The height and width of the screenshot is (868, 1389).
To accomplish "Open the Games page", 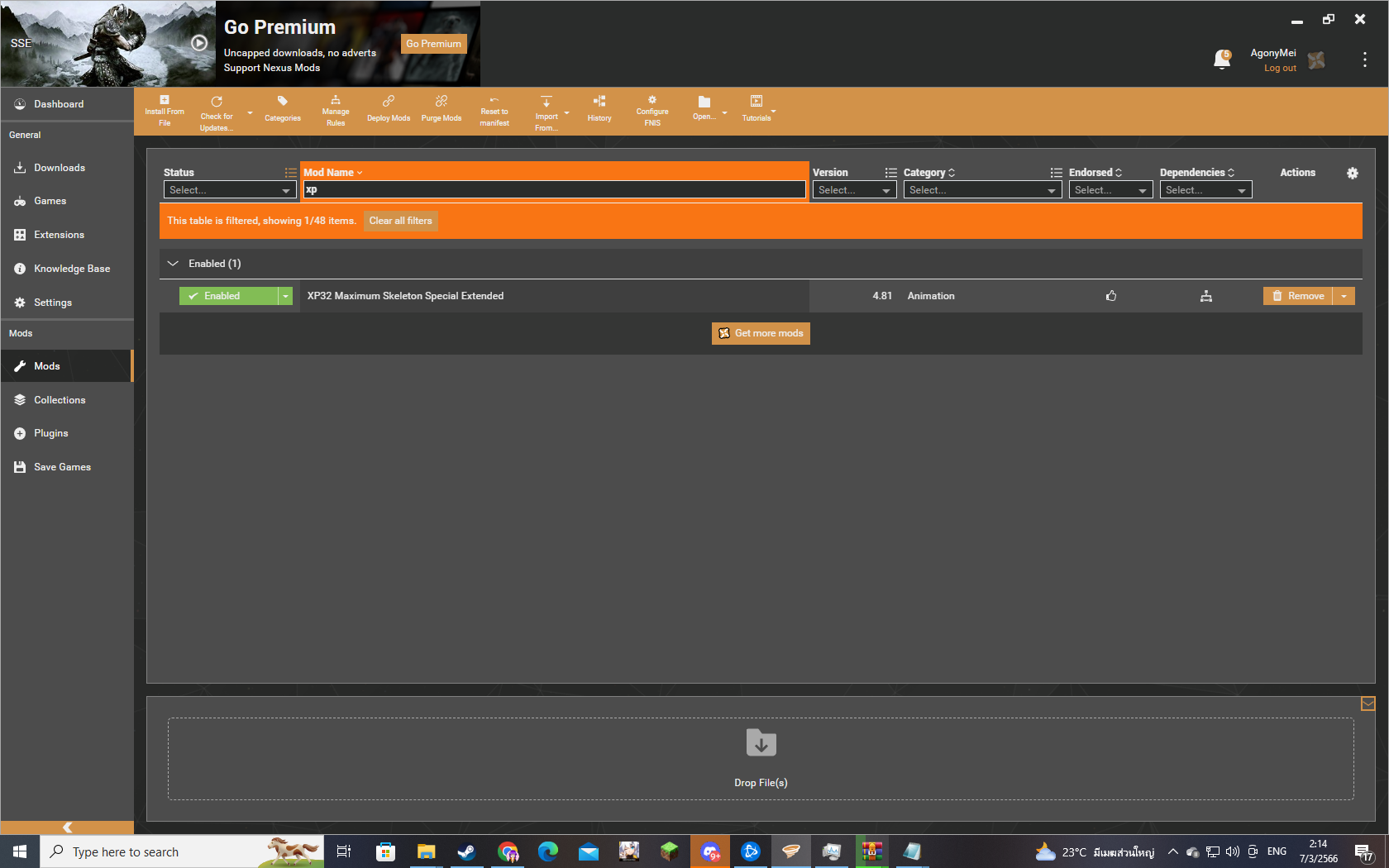I will pos(67,201).
